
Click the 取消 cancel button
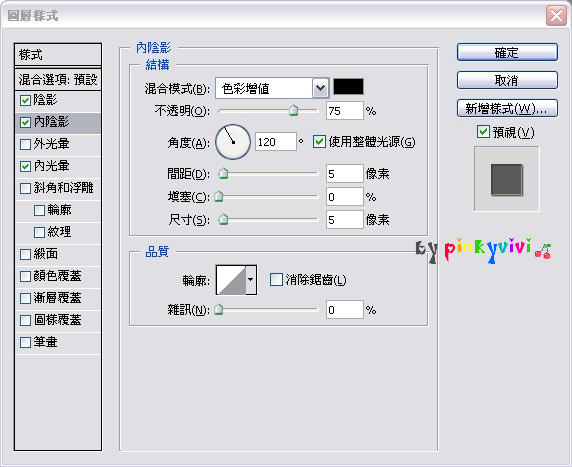click(x=507, y=80)
